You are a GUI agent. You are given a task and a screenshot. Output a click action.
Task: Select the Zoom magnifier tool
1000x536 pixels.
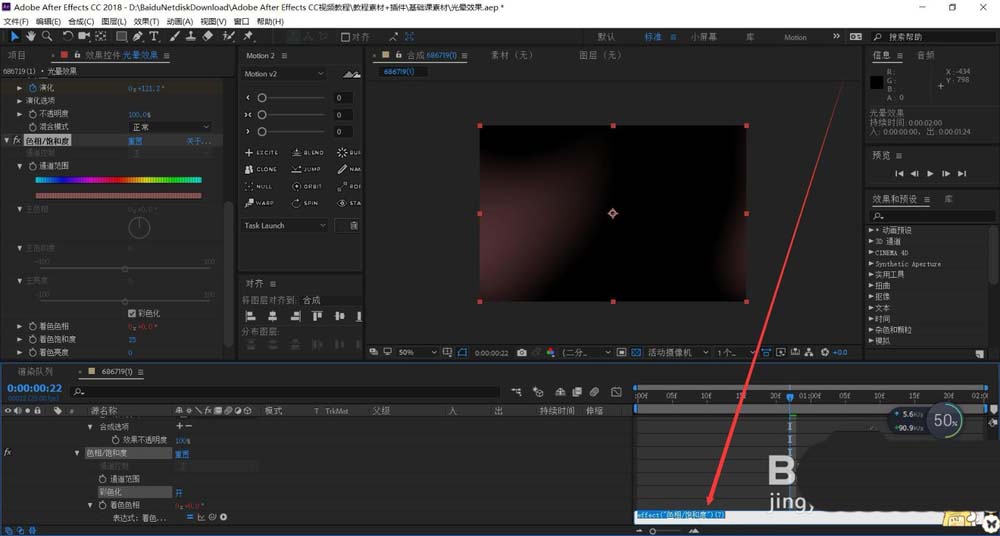click(47, 36)
